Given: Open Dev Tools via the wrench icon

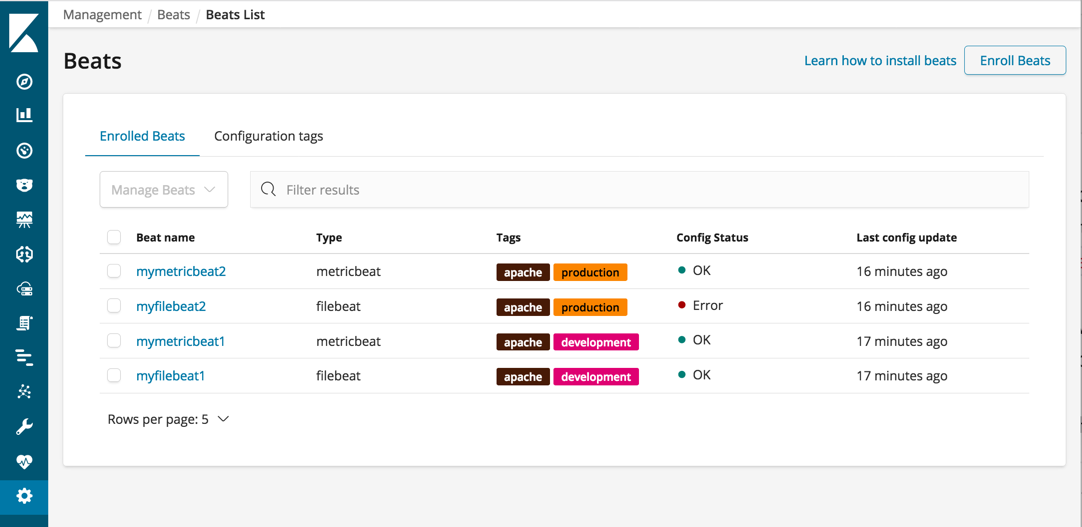Looking at the screenshot, I should 24,427.
